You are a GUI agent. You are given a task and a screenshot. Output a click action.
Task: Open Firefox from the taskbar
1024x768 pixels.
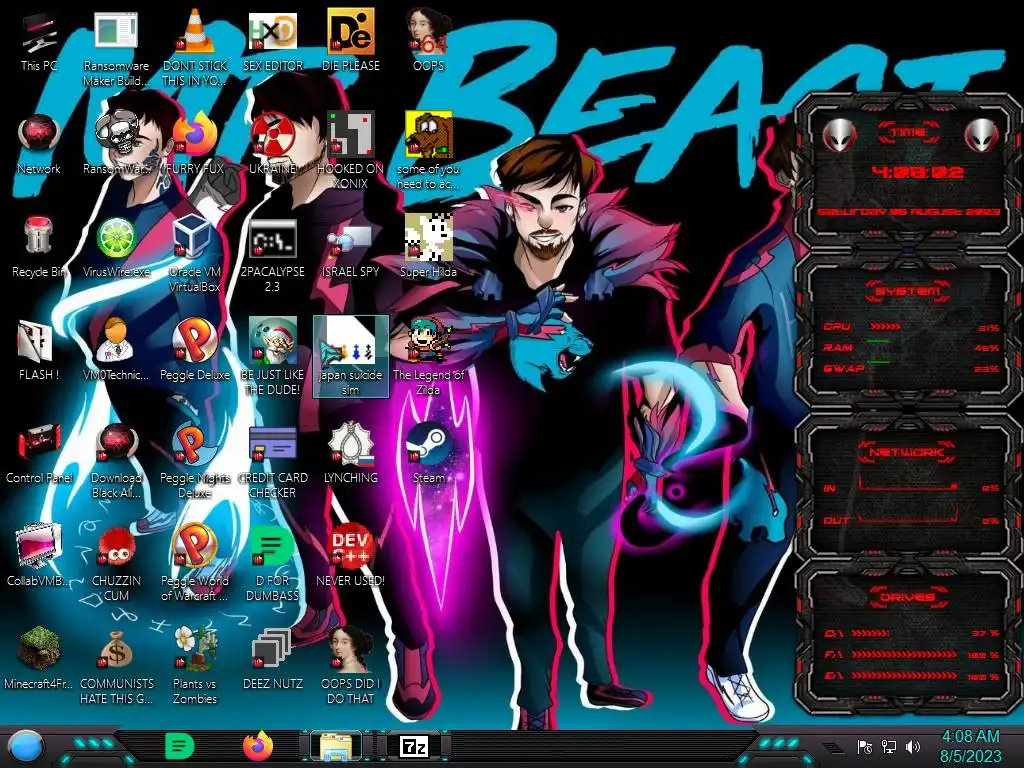point(258,746)
